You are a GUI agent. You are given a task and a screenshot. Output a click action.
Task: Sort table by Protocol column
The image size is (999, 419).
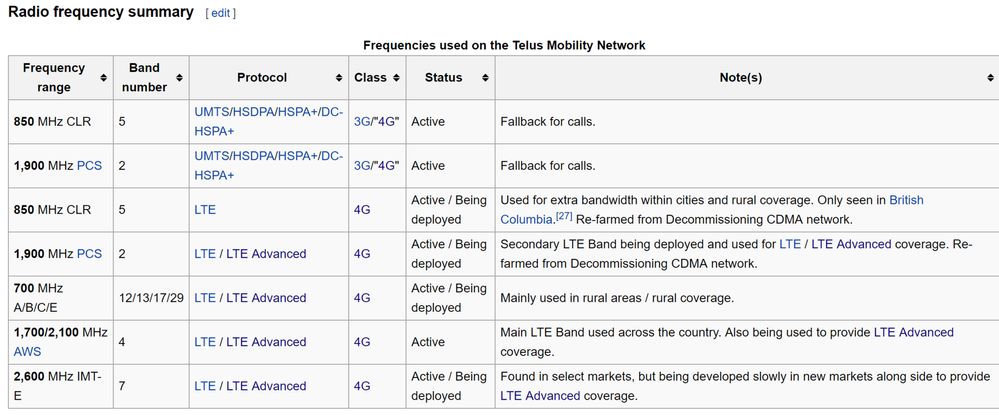tap(338, 78)
